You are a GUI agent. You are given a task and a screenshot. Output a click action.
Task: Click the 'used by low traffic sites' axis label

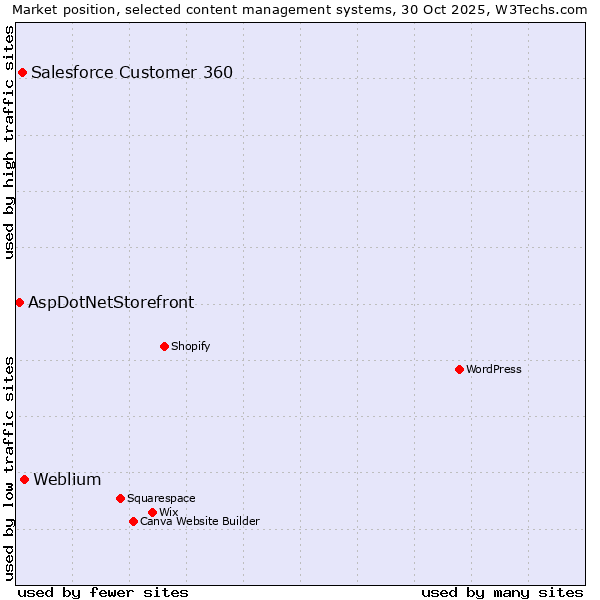(x=9, y=468)
